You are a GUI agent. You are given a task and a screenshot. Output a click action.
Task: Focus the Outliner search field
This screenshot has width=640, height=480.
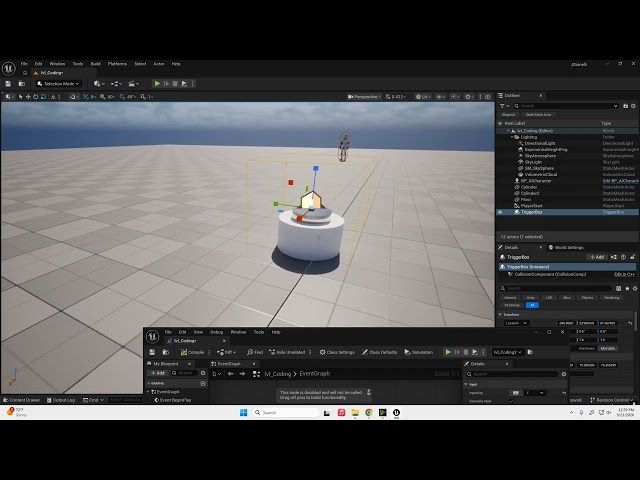(x=565, y=106)
